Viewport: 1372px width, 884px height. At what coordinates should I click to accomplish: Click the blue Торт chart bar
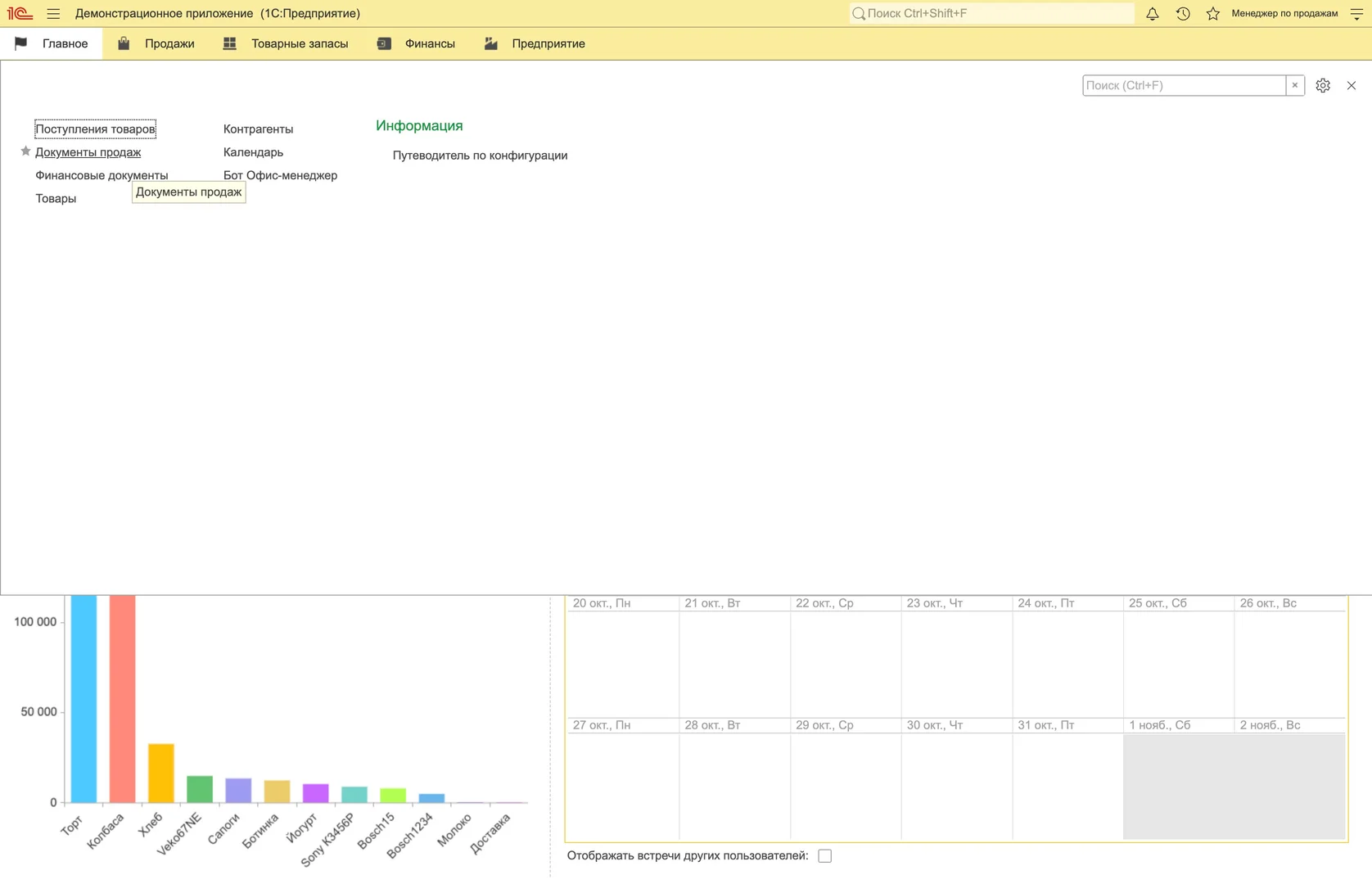point(83,700)
